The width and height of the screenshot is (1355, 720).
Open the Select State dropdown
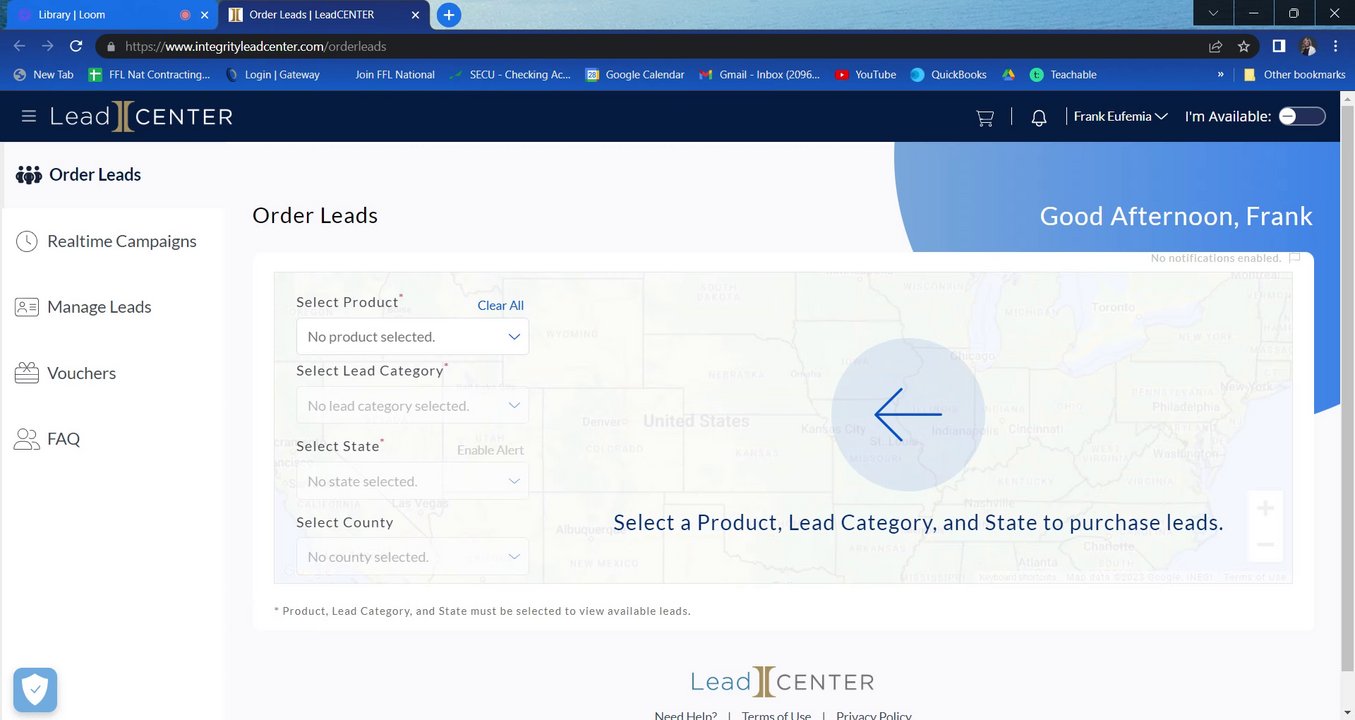pos(412,481)
